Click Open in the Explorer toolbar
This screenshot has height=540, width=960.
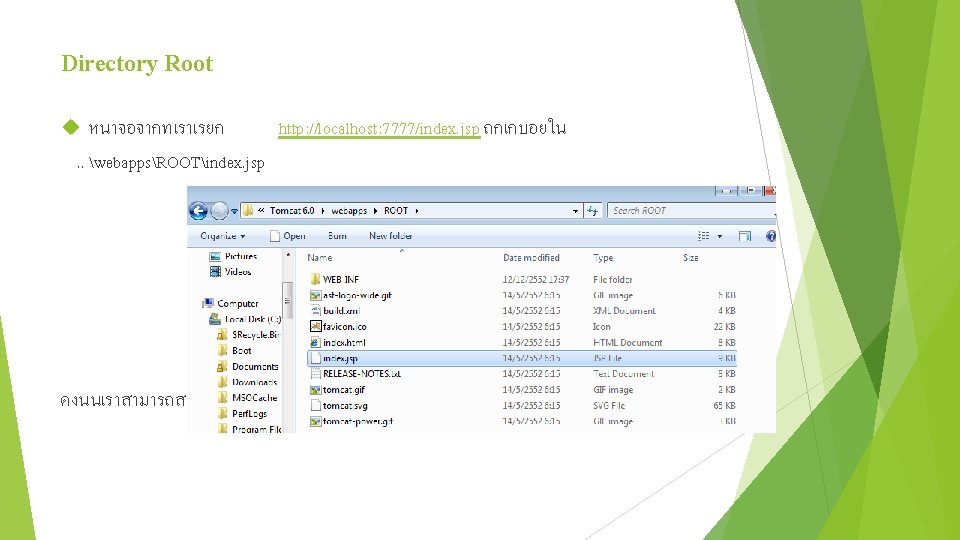pyautogui.click(x=287, y=236)
